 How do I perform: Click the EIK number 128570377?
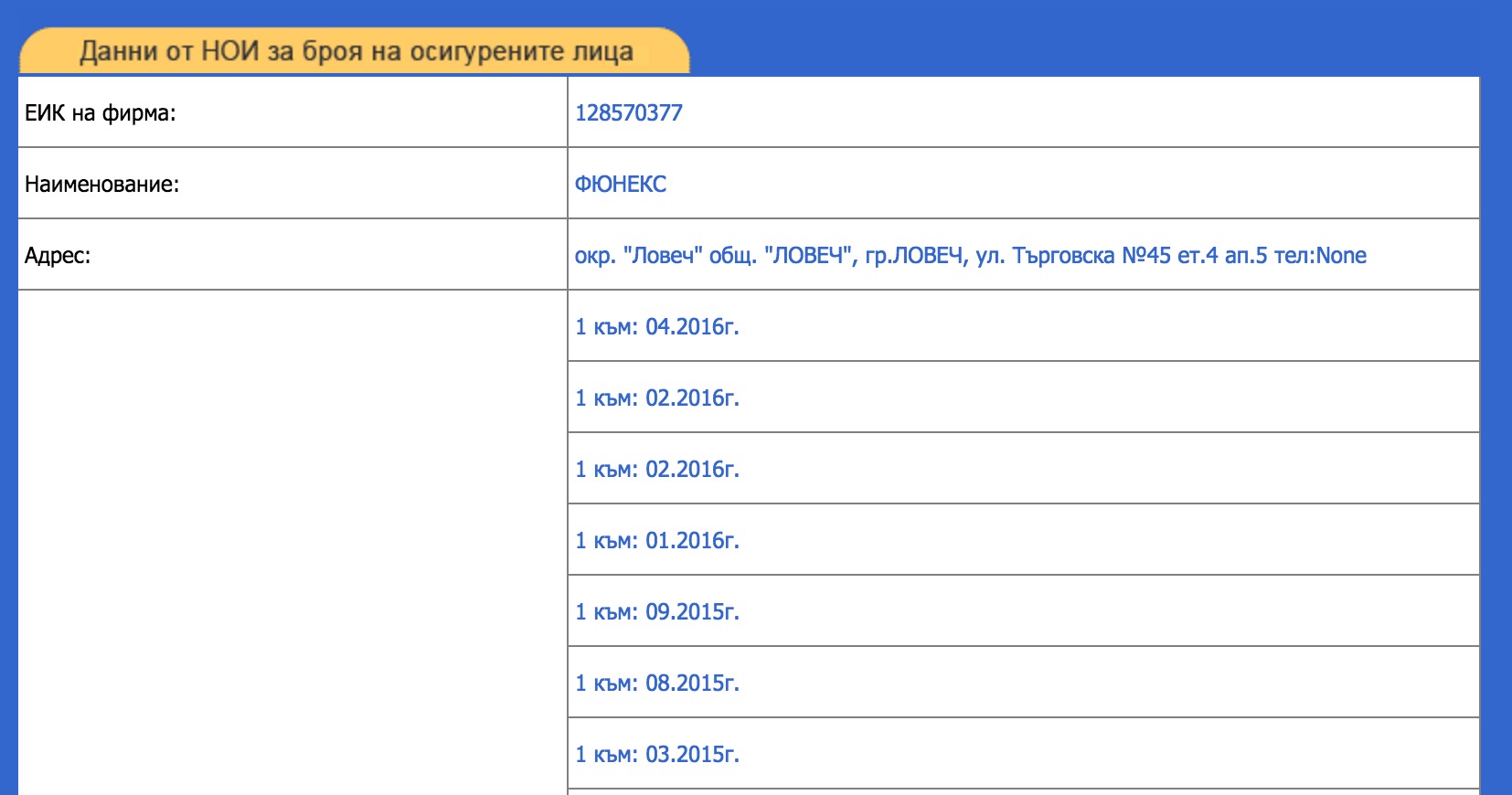[628, 112]
